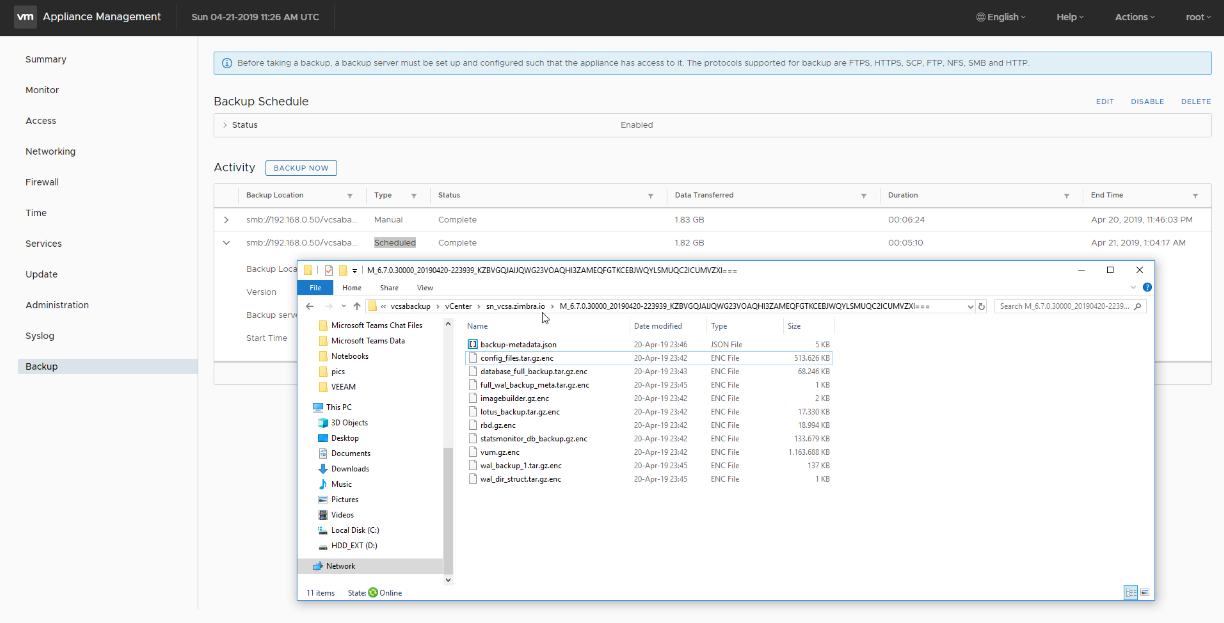Open the root user dropdown
The width and height of the screenshot is (1224, 623).
click(x=1199, y=17)
